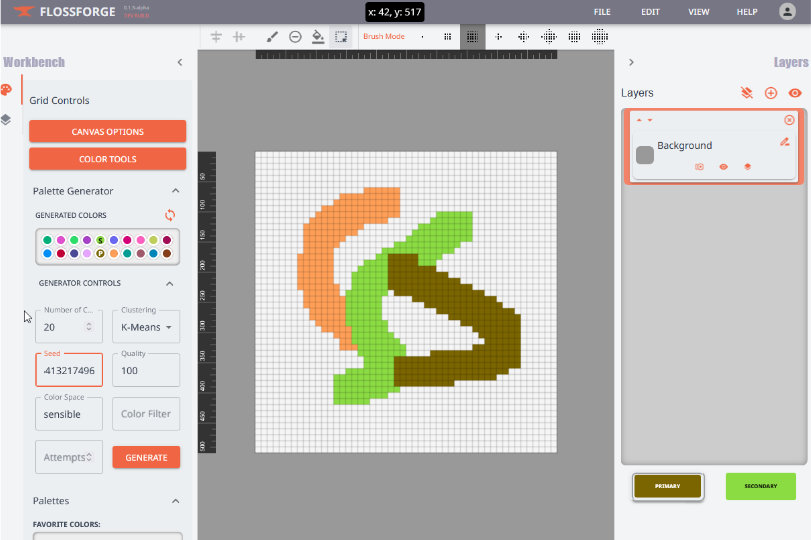Collapse the Palette Generator section
The image size is (811, 540).
(176, 191)
